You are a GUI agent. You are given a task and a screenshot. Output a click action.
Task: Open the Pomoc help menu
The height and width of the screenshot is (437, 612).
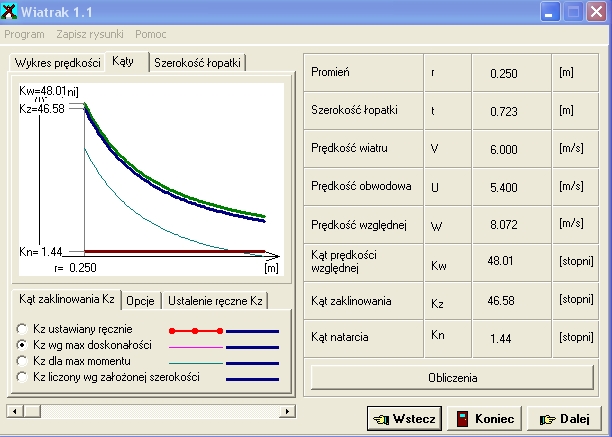151,34
